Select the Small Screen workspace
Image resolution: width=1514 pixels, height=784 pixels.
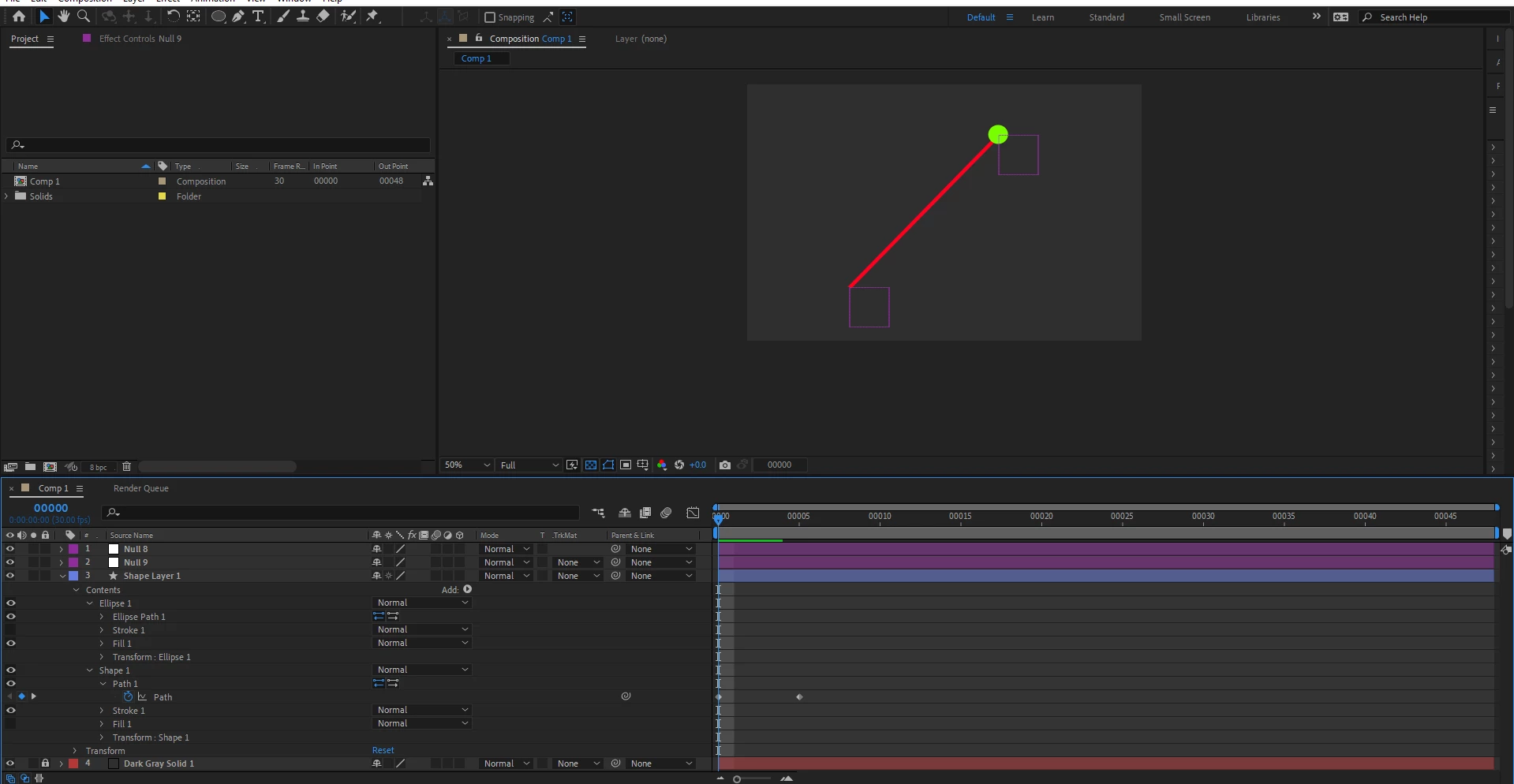click(x=1185, y=17)
